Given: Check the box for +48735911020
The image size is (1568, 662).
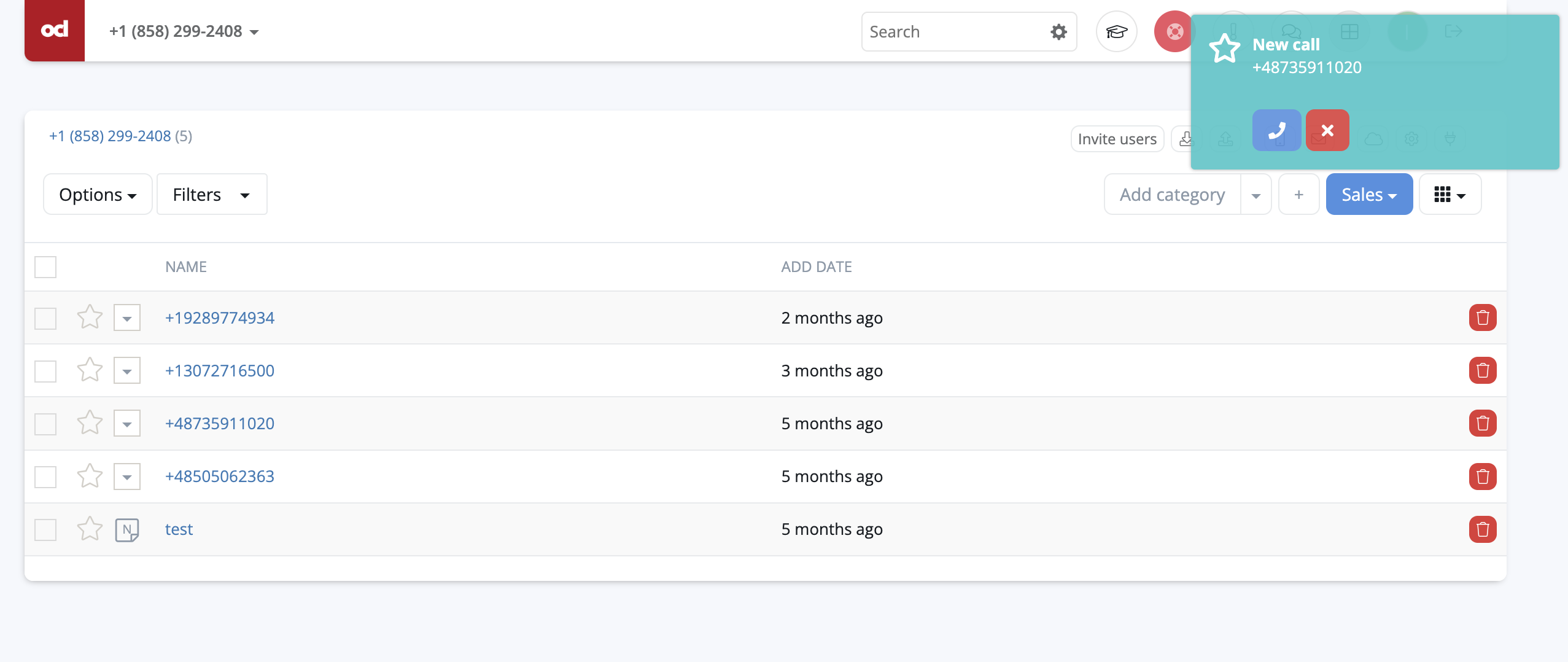Looking at the screenshot, I should coord(45,424).
